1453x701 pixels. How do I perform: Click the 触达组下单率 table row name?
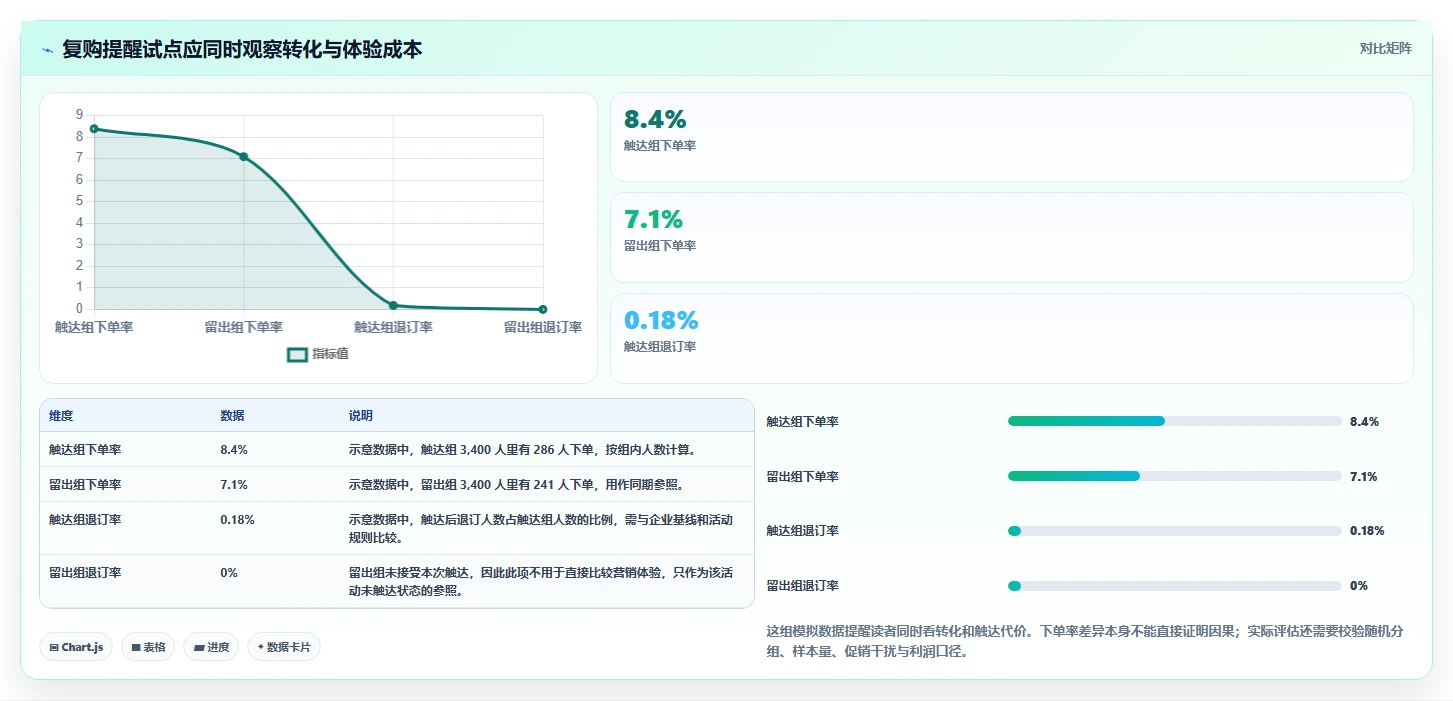click(x=85, y=450)
